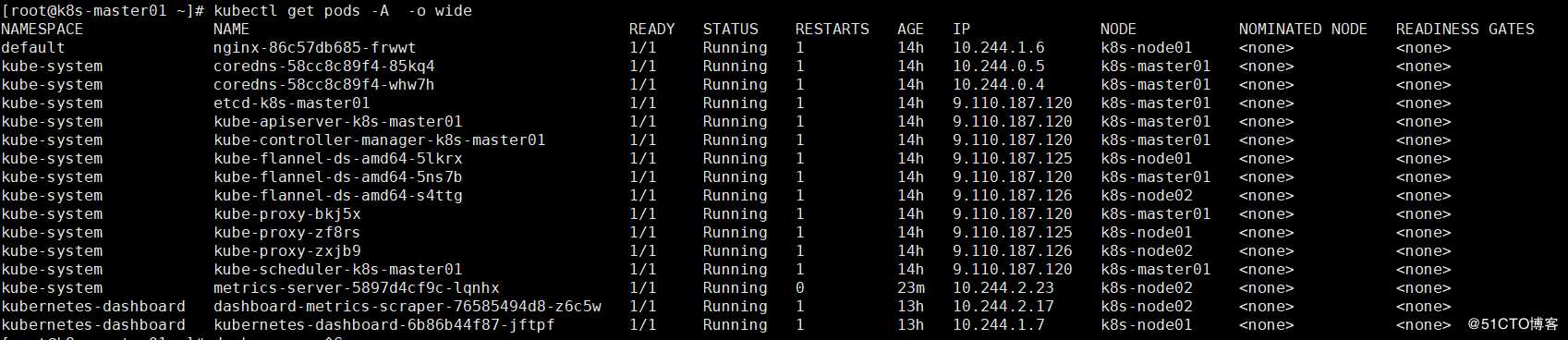The image size is (1568, 340).
Task: Click node k8s-node02 in the metrics-server row
Action: point(1147,288)
